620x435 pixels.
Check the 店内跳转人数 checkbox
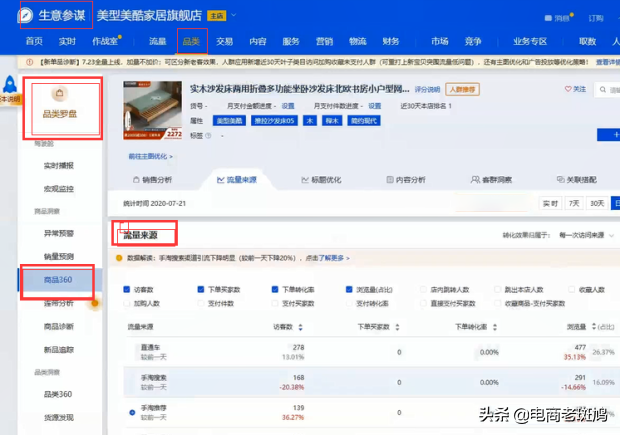(x=423, y=289)
